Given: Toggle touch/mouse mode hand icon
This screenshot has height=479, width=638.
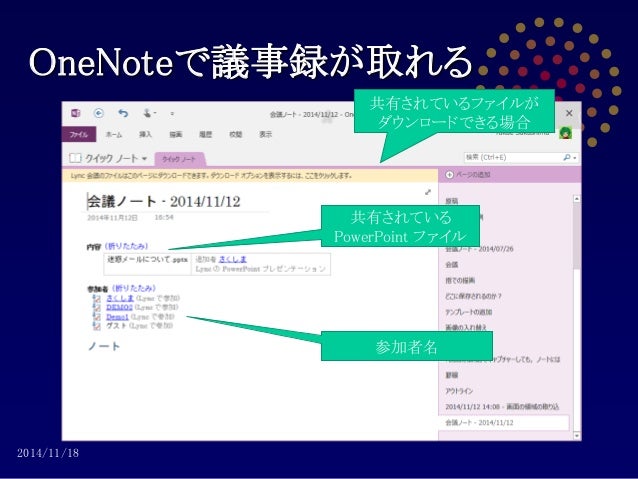Looking at the screenshot, I should 147,113.
